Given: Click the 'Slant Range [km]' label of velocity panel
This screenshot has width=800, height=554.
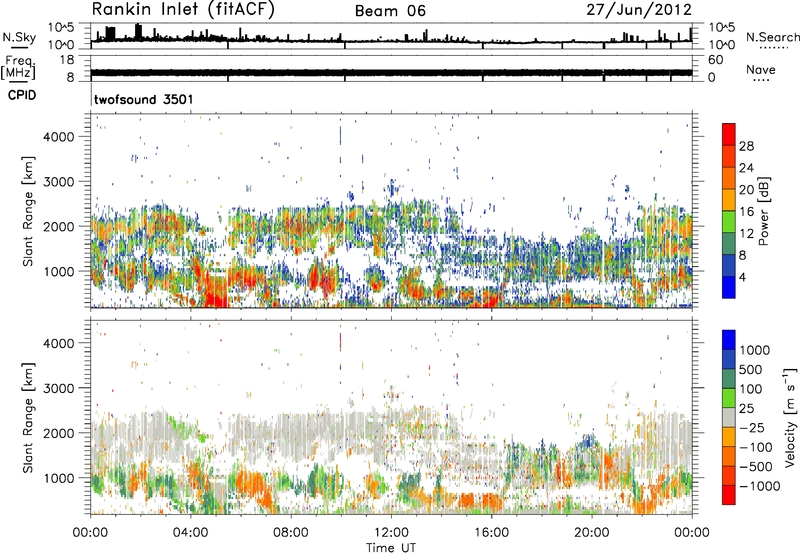Looking at the screenshot, I should coord(28,417).
